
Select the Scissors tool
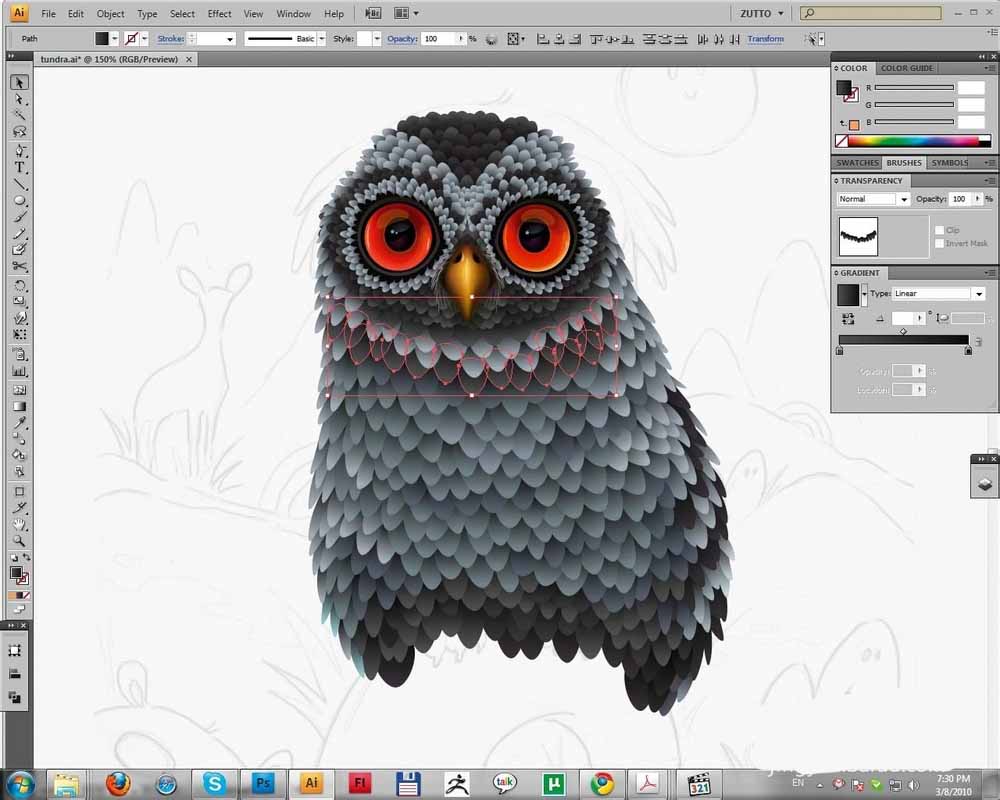[19, 267]
